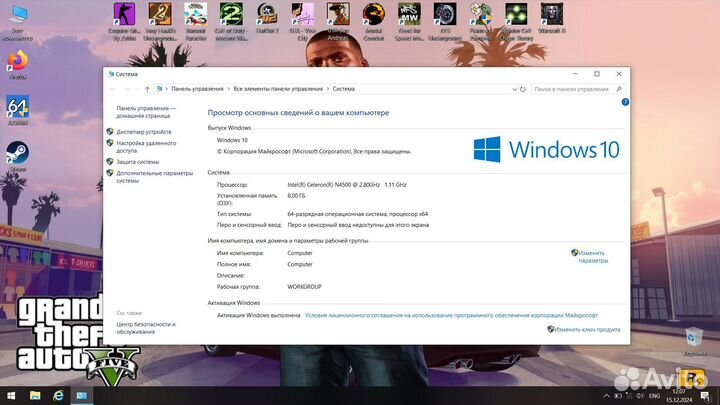Open the Mortal Kombat shortcut
This screenshot has width=720, height=405.
point(374,21)
